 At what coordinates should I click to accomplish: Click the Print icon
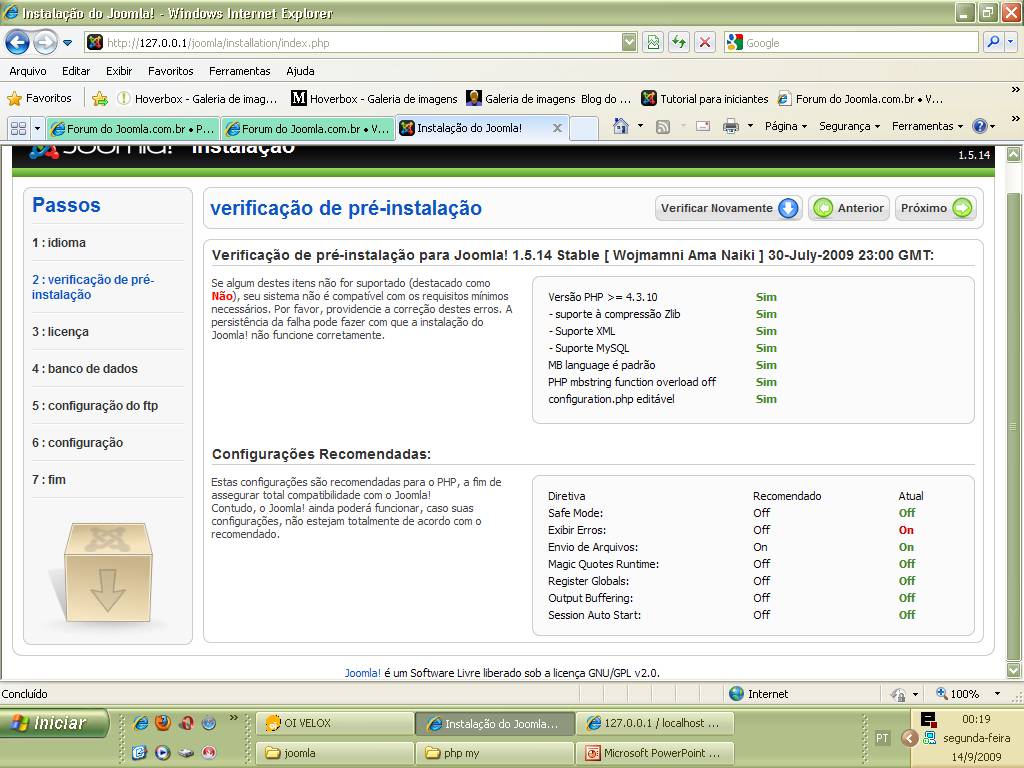pos(731,127)
